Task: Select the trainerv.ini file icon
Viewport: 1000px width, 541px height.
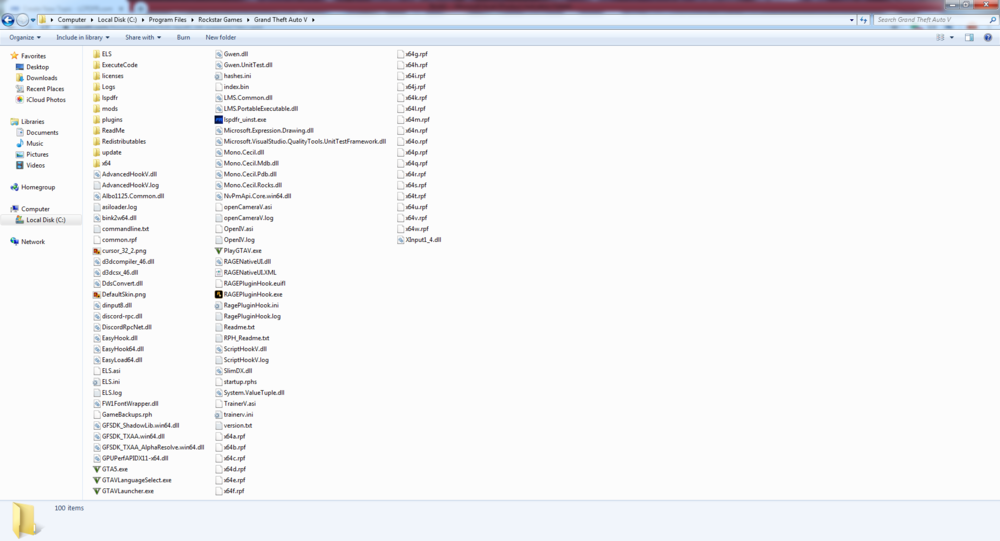Action: coord(219,415)
